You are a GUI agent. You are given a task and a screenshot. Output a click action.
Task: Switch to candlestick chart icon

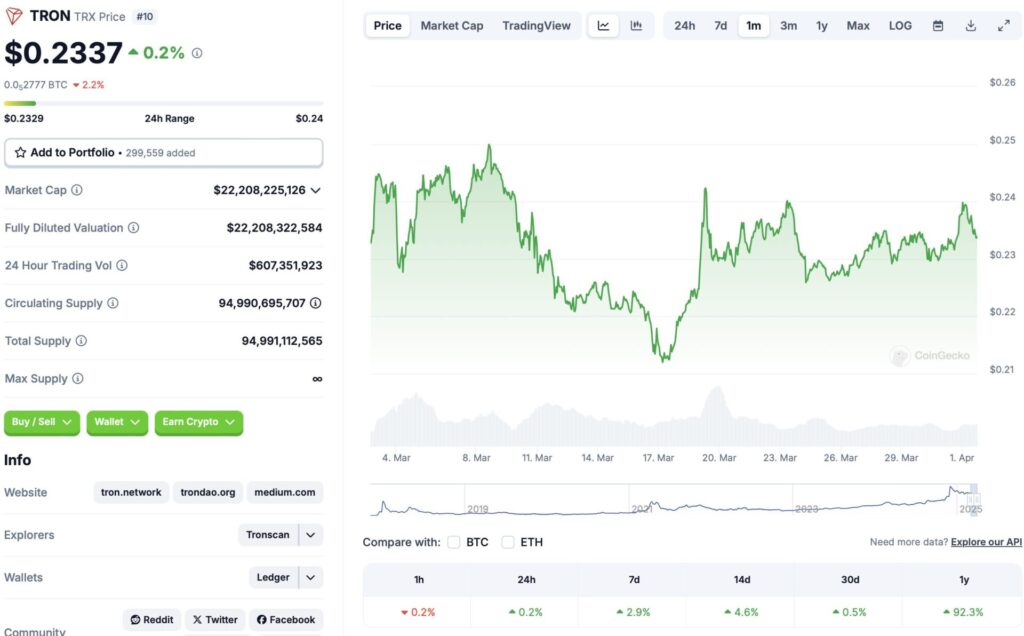(636, 25)
